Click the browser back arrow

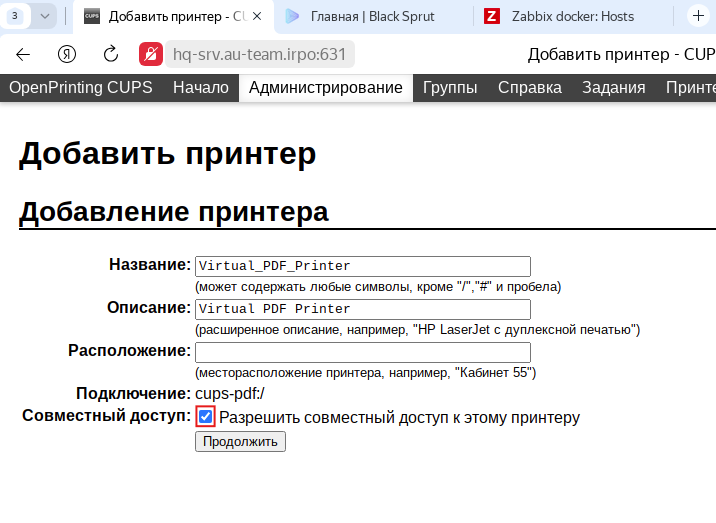coord(23,54)
